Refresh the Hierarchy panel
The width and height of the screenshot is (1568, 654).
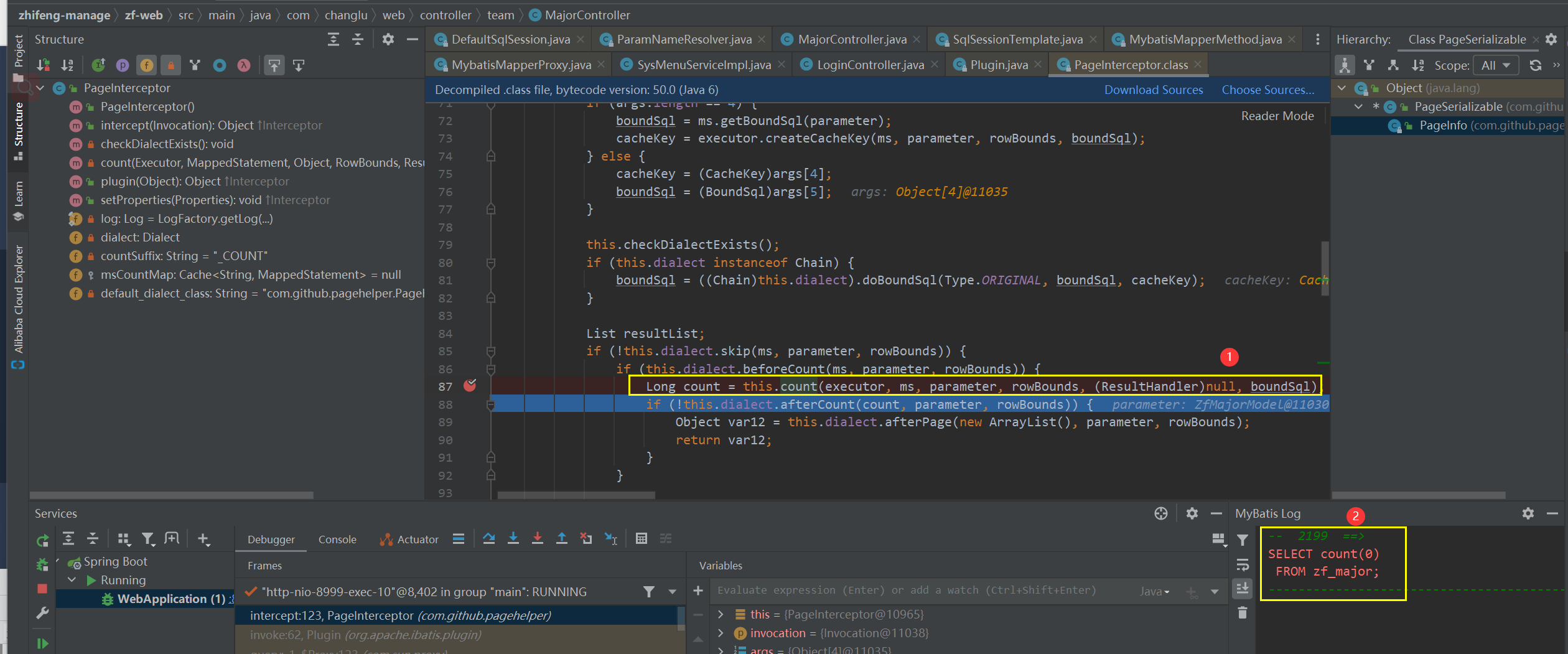click(1536, 65)
